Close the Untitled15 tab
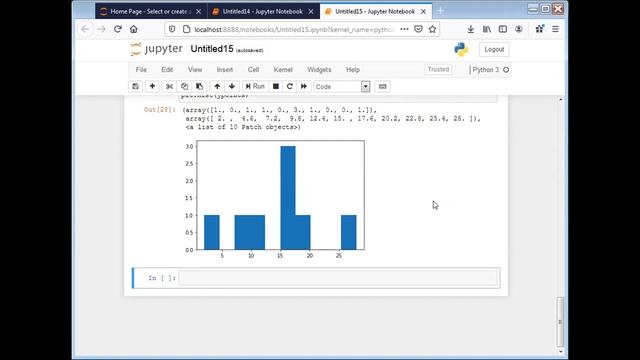640x360 pixels. click(x=424, y=11)
